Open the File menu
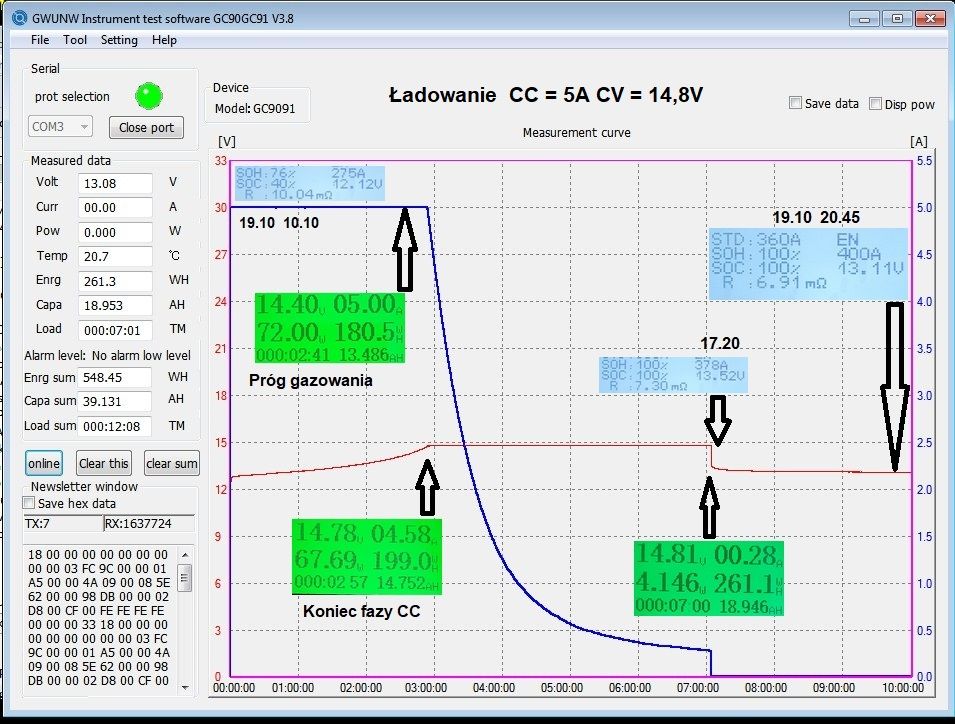 coord(40,40)
